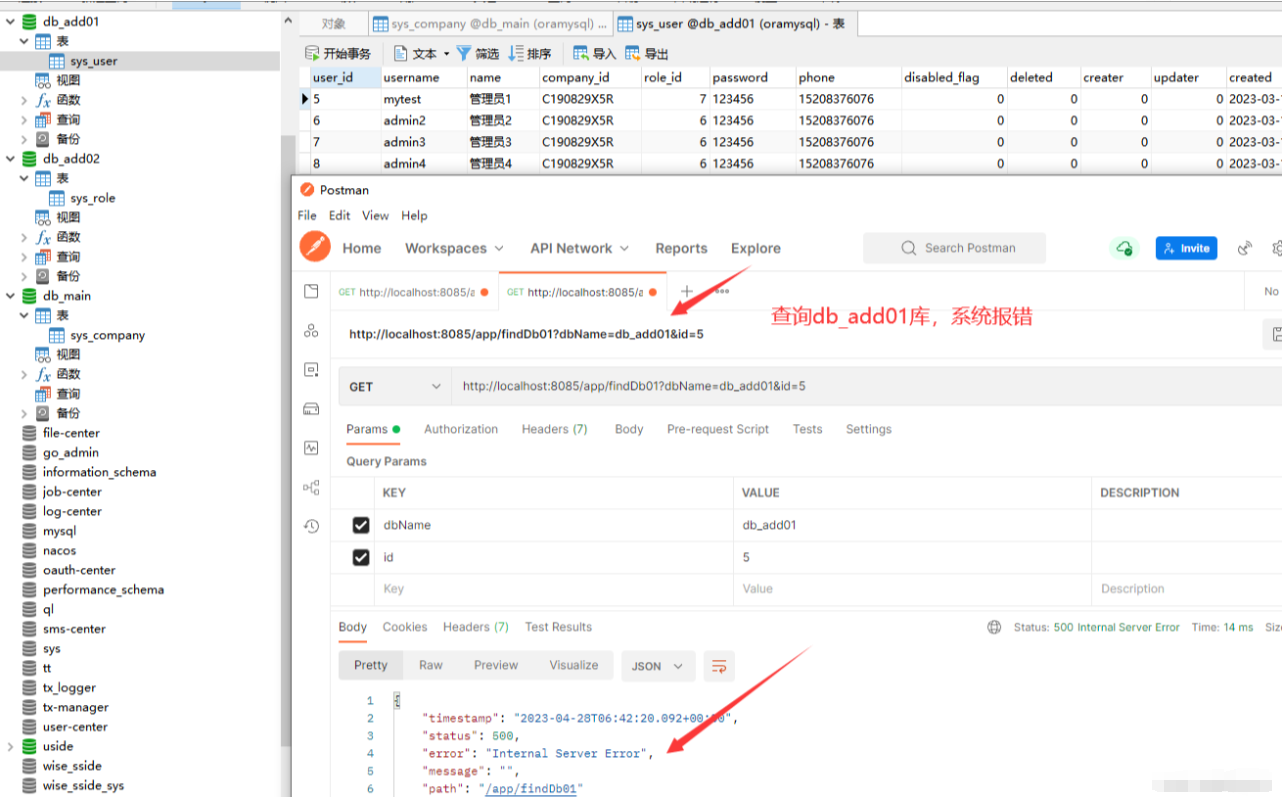Image resolution: width=1282 pixels, height=797 pixels.
Task: Click 开始事务 in Navicat toolbar
Action: [337, 53]
